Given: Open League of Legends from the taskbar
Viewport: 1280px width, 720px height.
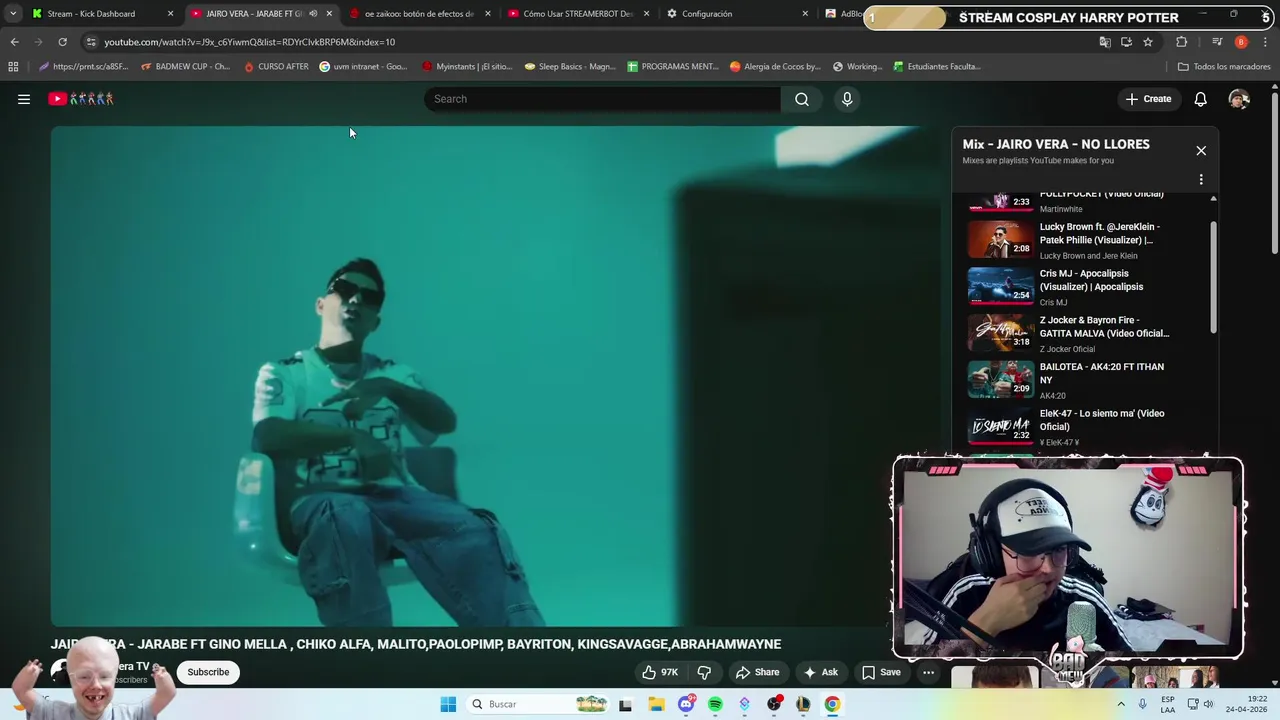Looking at the screenshot, I should tap(803, 704).
